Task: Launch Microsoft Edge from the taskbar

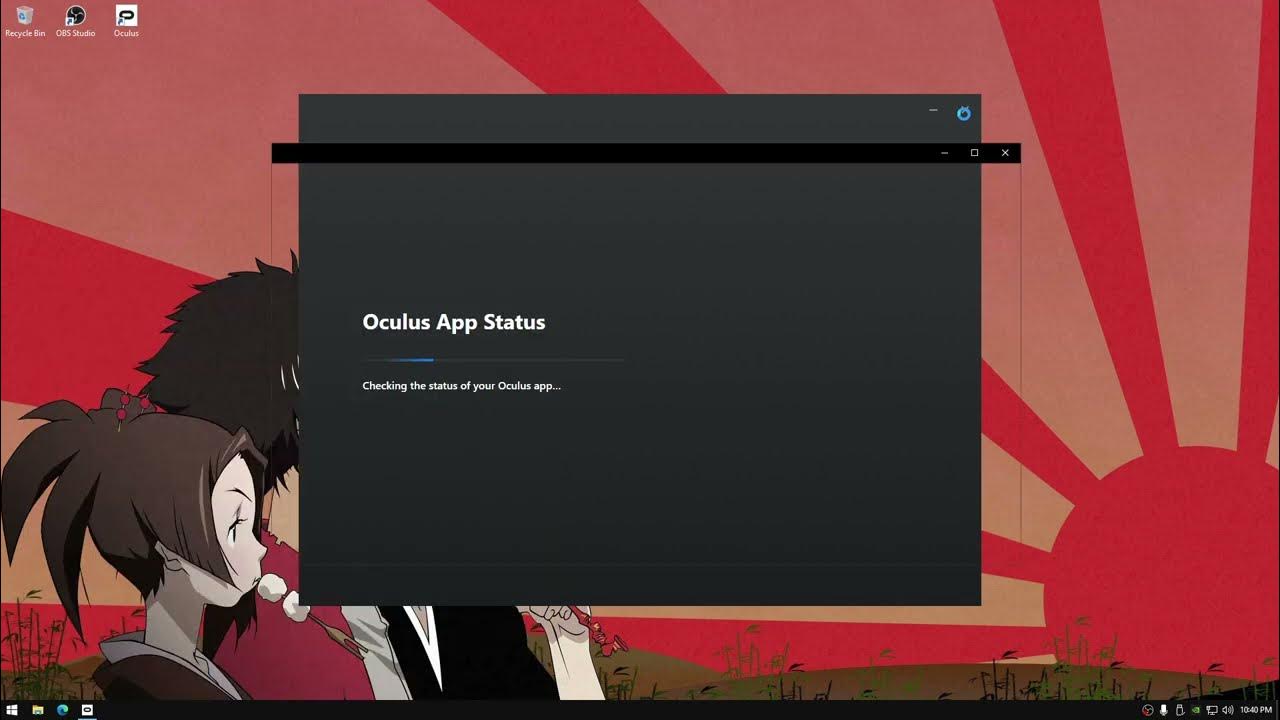Action: [x=62, y=710]
